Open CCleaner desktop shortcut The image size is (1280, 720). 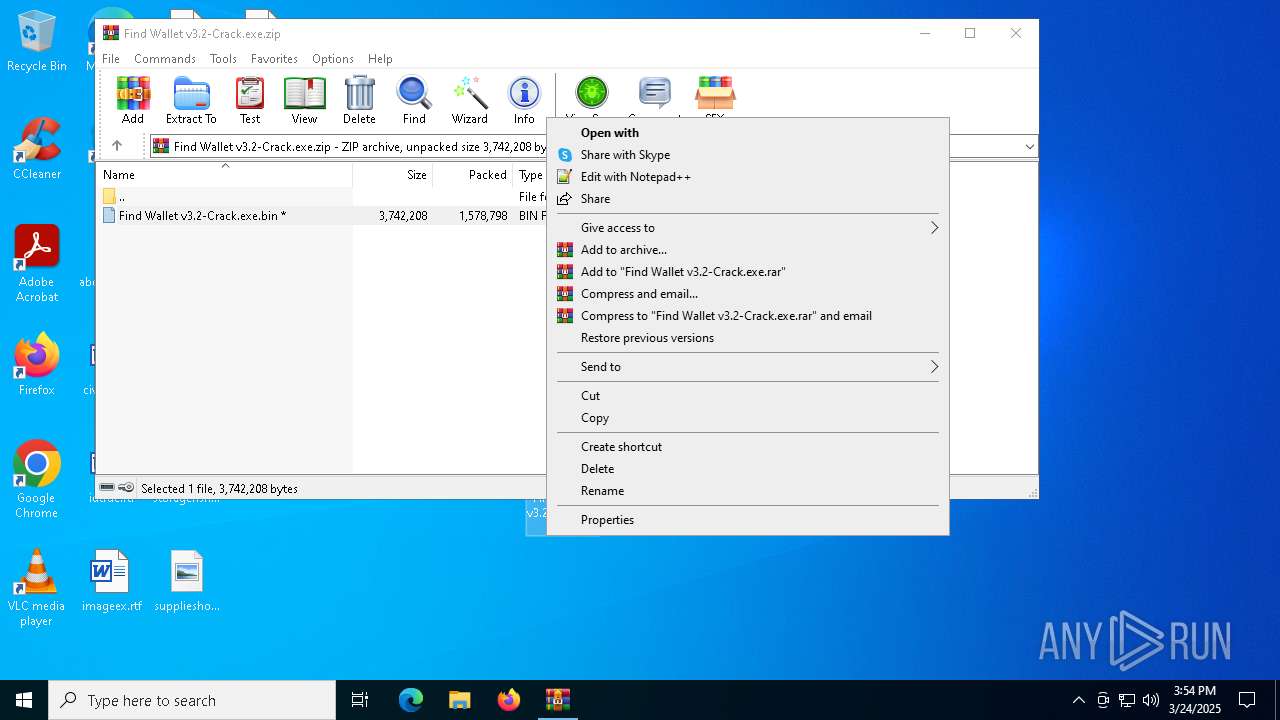click(37, 150)
